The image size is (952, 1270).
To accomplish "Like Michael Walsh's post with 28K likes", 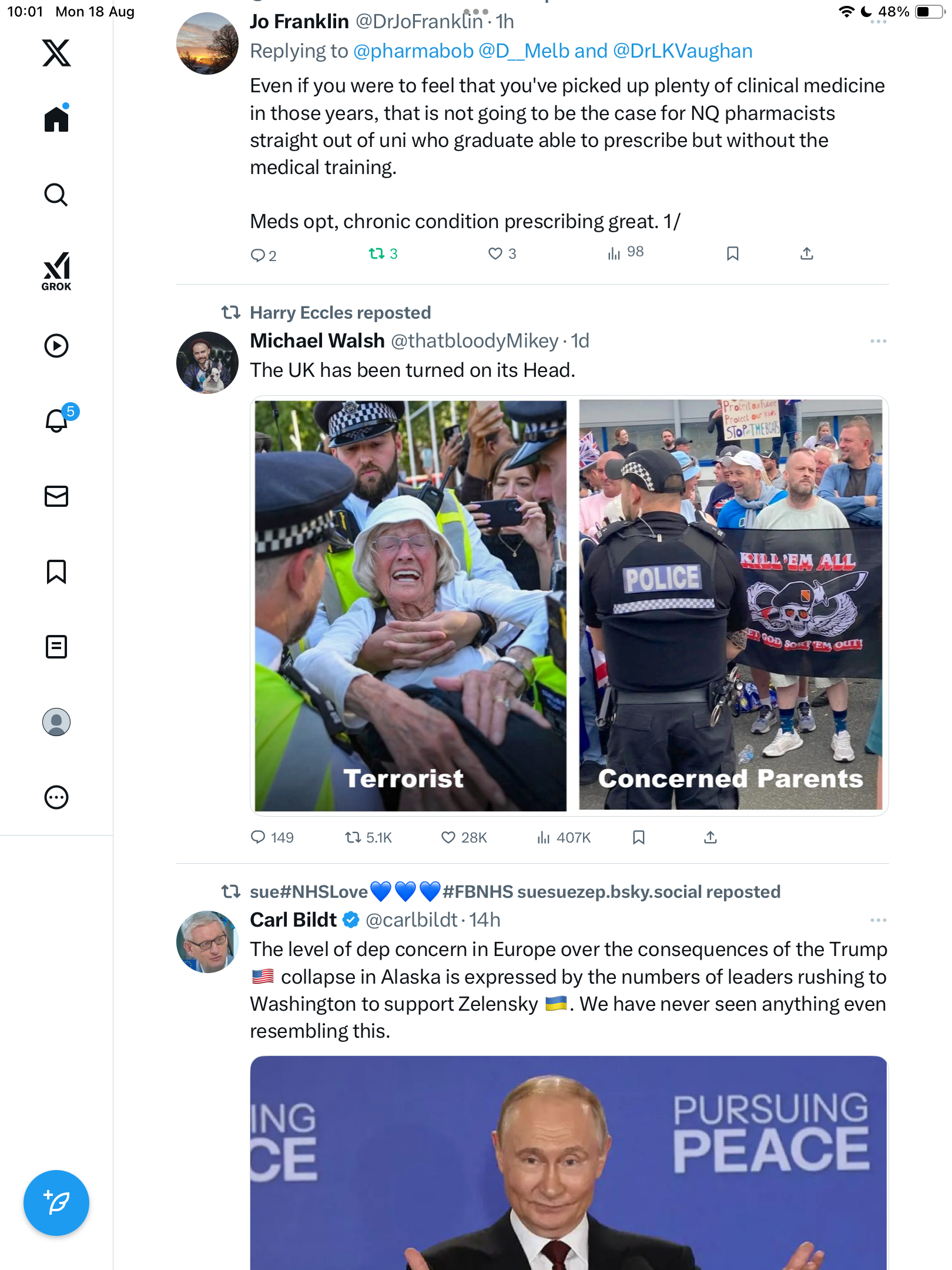I will [464, 837].
